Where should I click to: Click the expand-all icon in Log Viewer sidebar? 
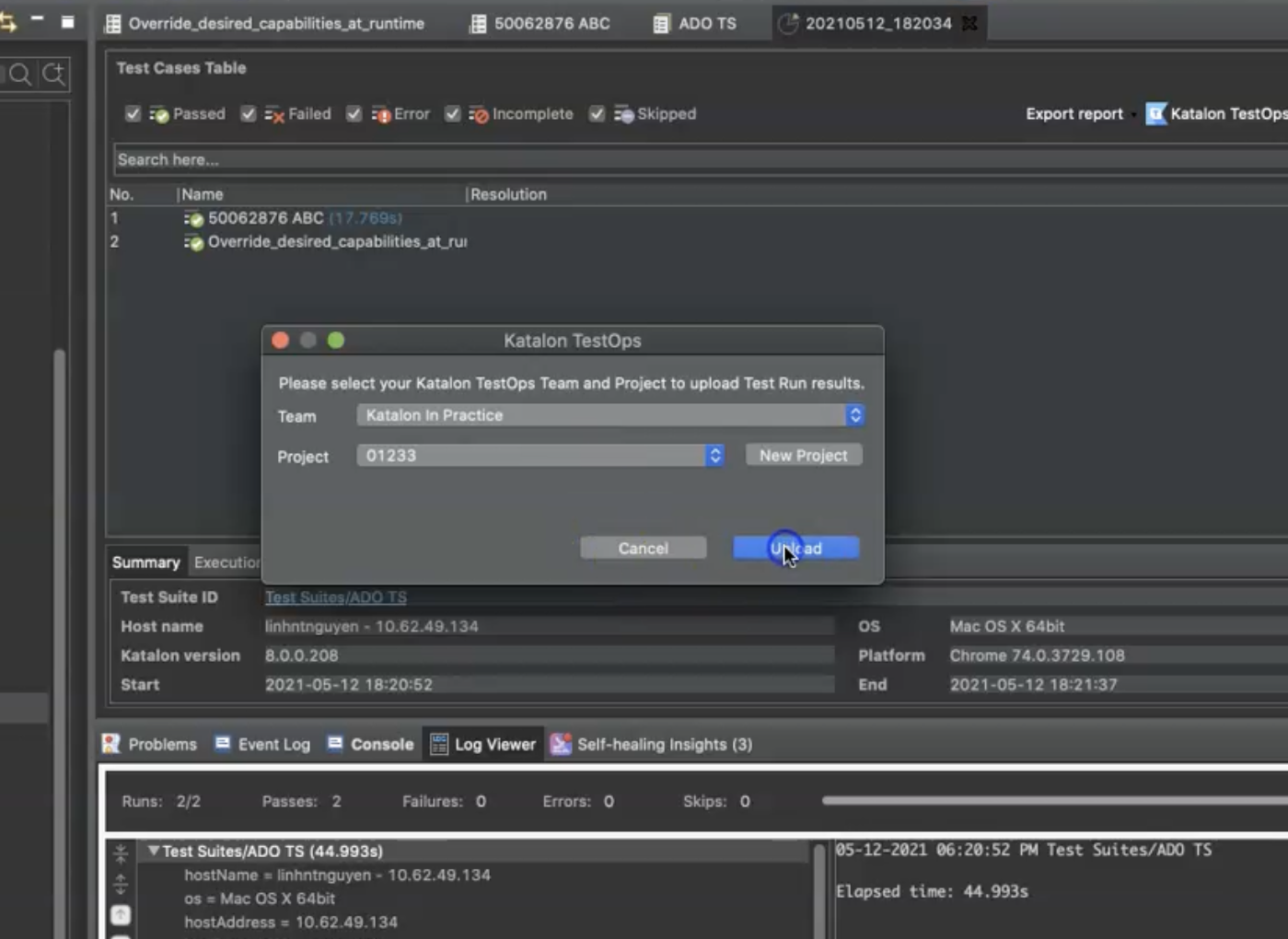(120, 885)
